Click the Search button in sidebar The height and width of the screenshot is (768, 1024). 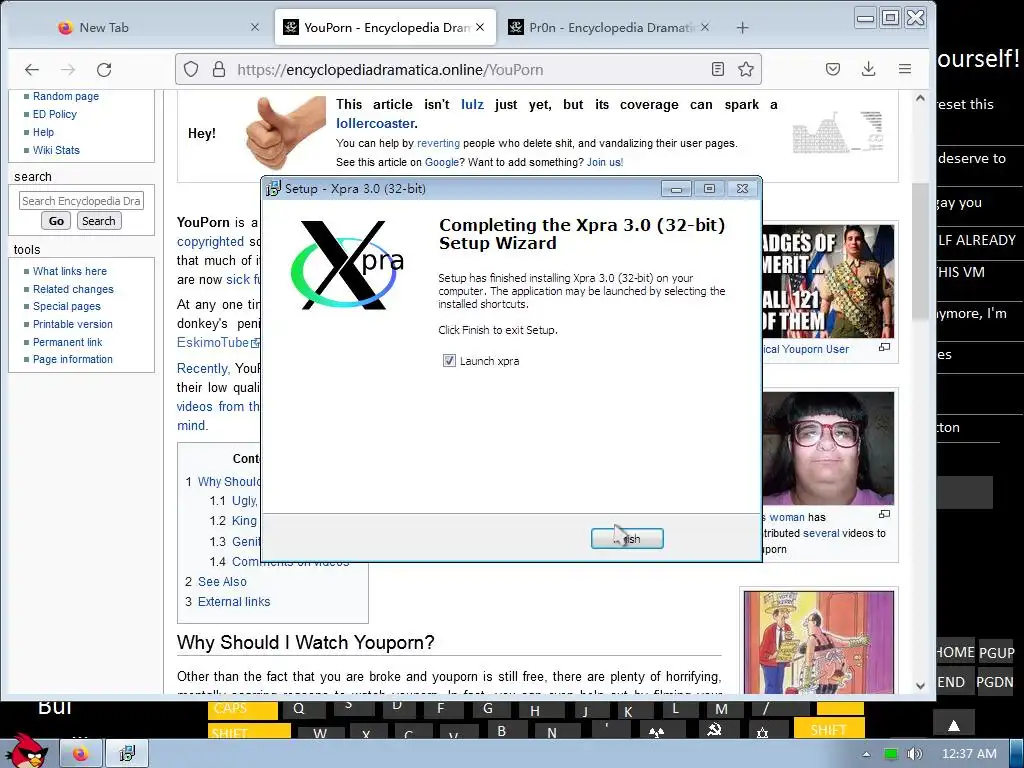[x=99, y=221]
